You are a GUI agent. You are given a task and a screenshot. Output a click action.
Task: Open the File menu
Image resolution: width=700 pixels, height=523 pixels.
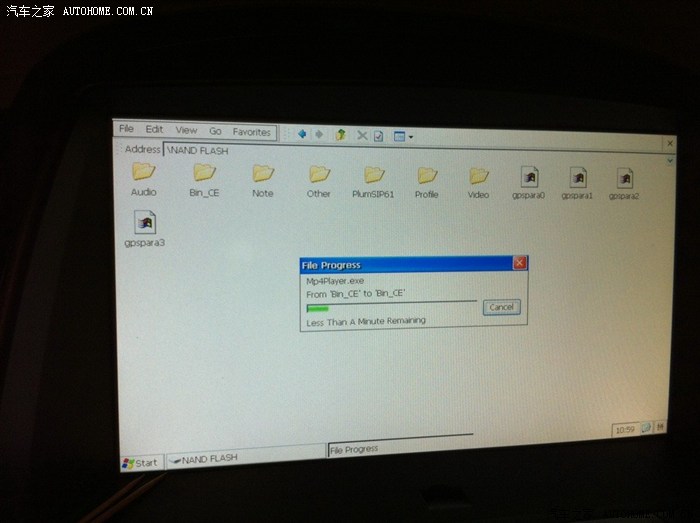tap(126, 130)
